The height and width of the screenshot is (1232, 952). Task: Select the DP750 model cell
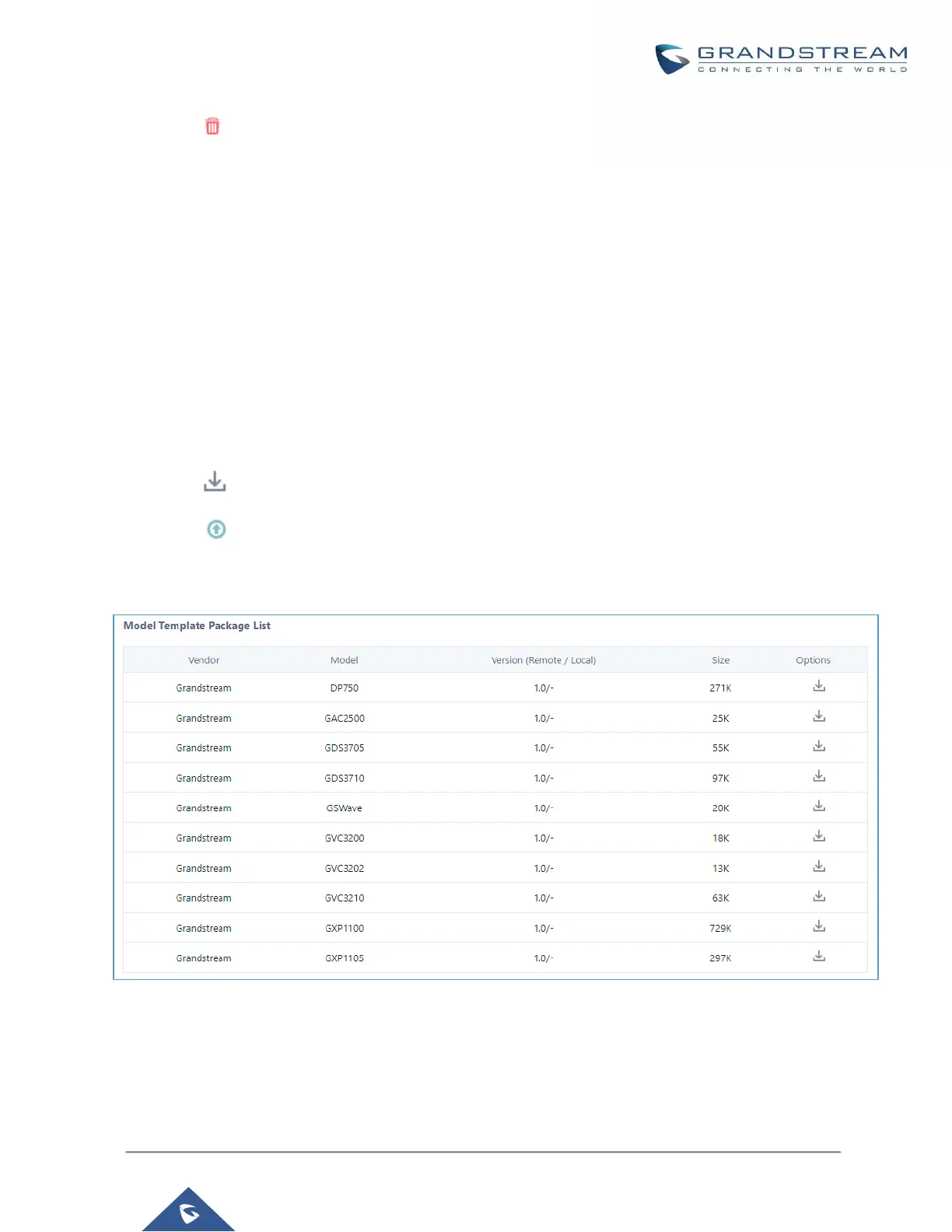[345, 688]
